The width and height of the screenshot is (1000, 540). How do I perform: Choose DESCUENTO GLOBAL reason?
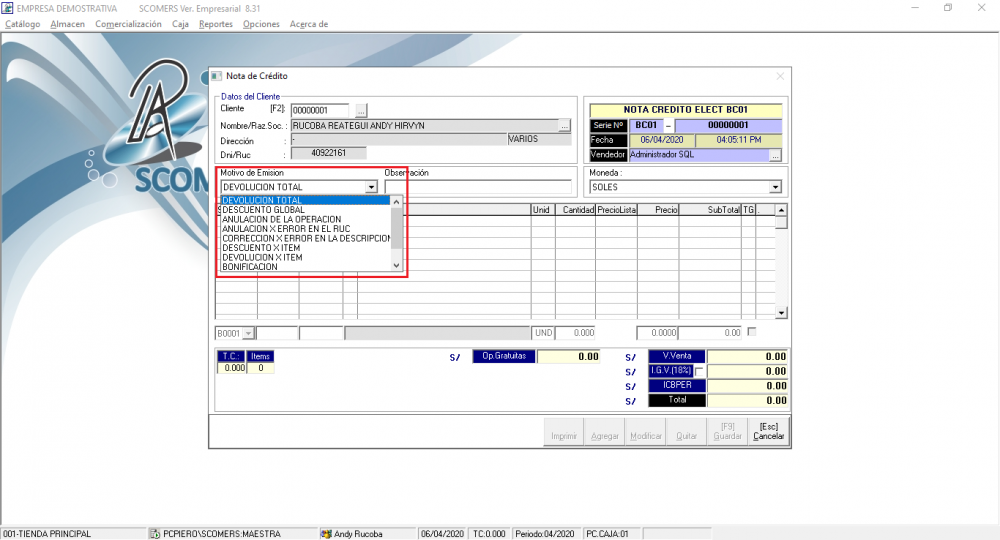(x=305, y=210)
